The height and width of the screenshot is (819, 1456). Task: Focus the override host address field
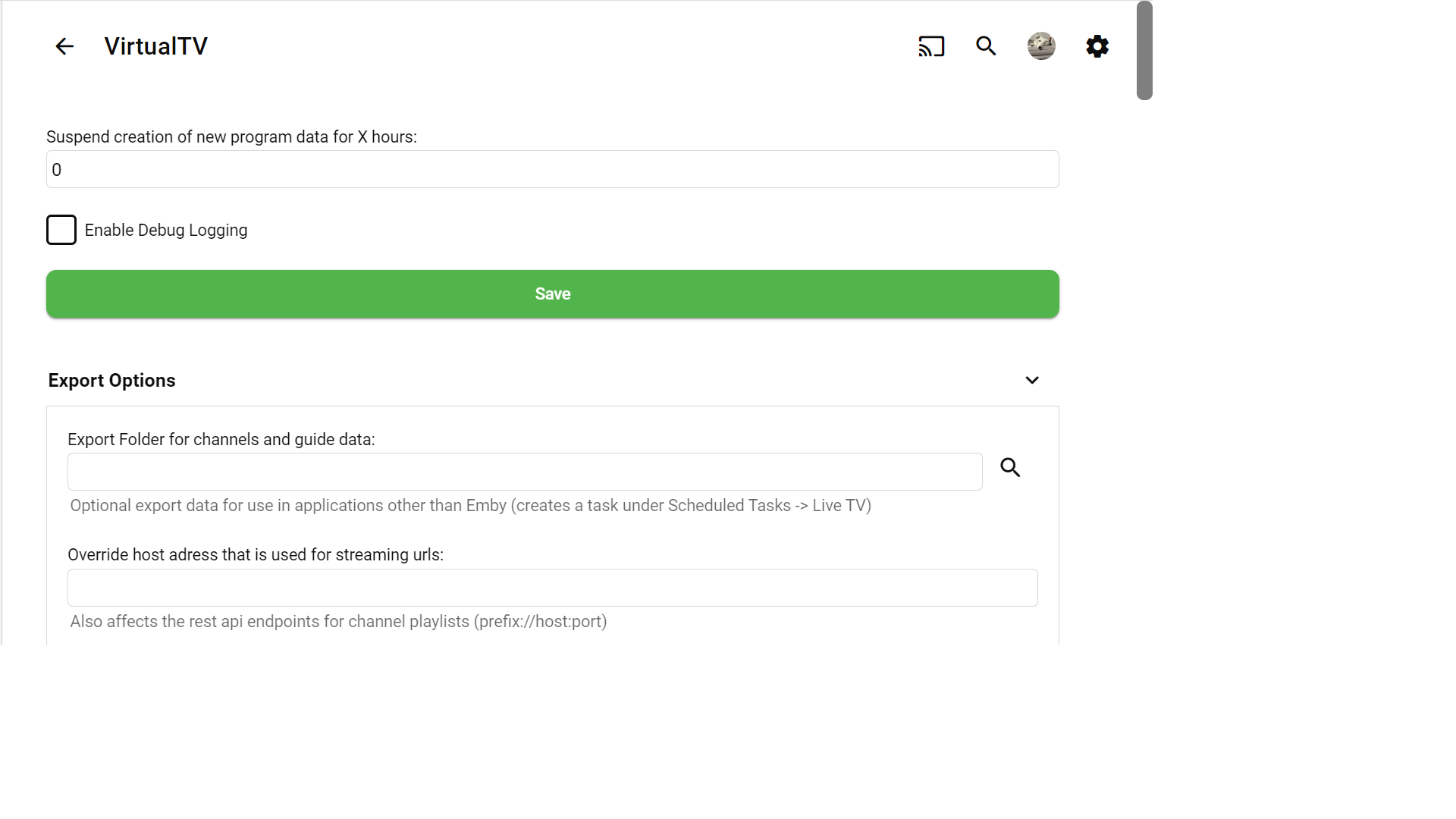(x=552, y=588)
